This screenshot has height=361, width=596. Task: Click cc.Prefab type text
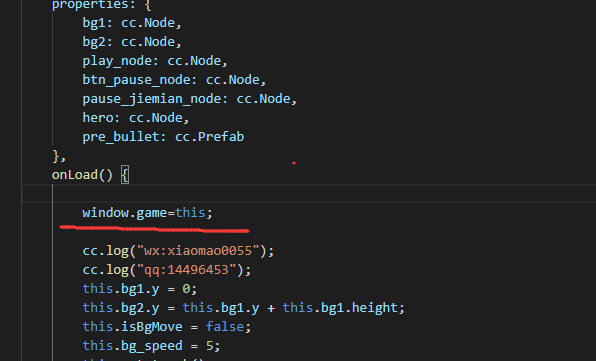pyautogui.click(x=209, y=137)
